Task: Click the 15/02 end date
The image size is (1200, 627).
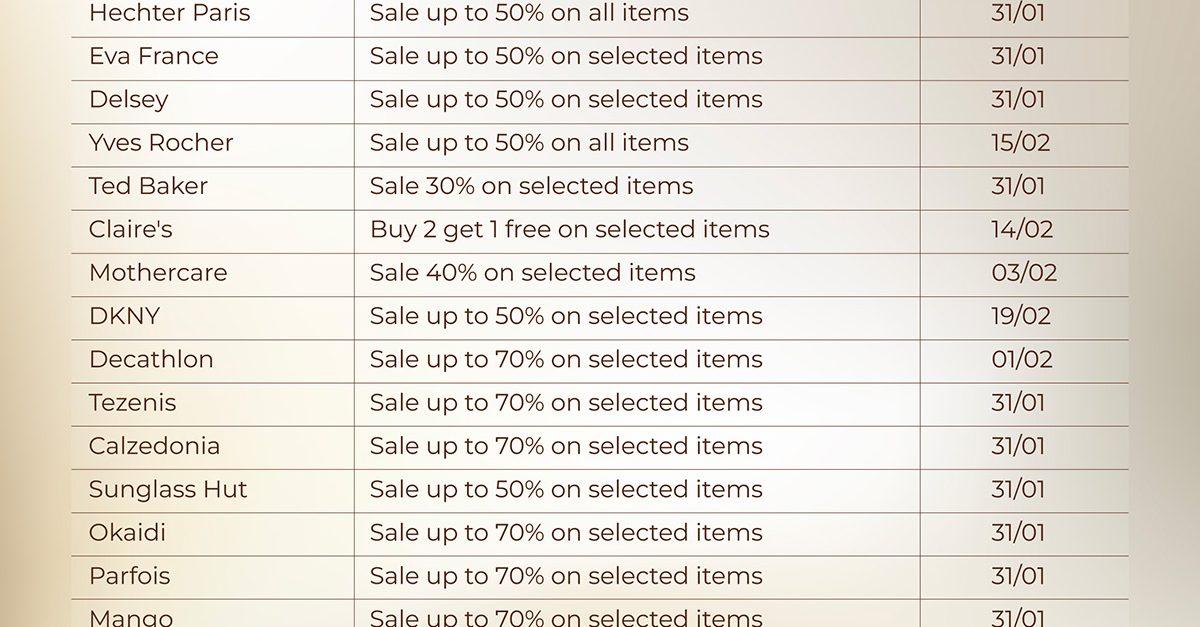Action: pos(1020,143)
